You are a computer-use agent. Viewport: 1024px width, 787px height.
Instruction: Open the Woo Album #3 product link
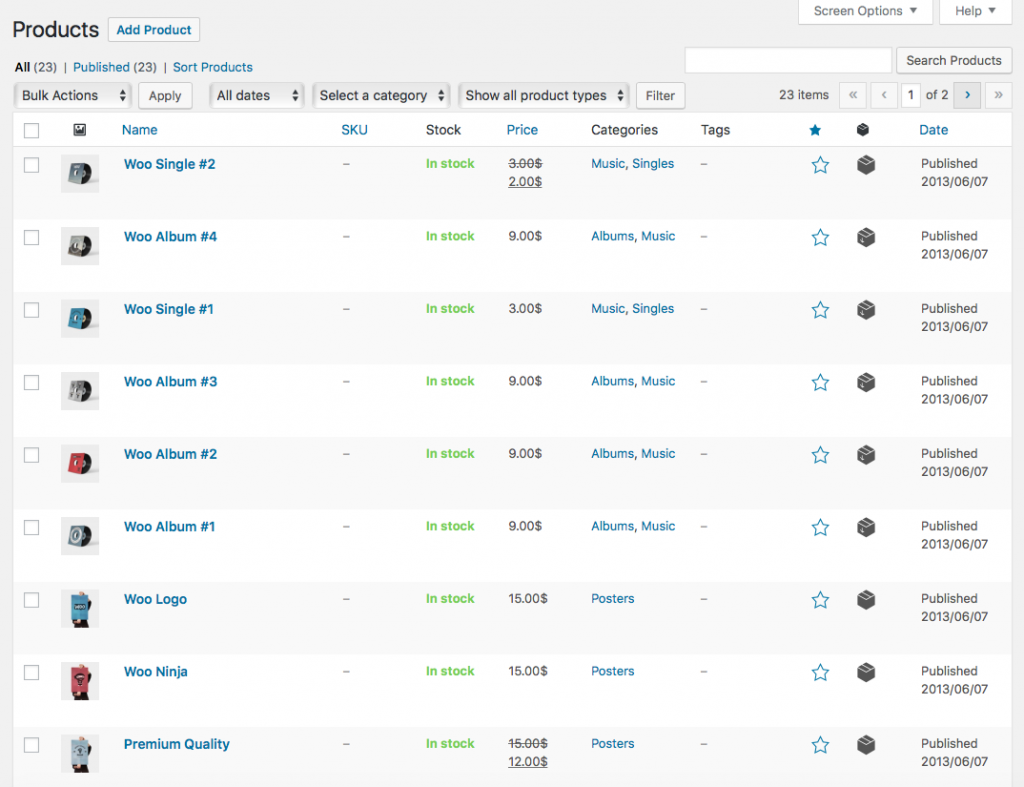click(x=170, y=381)
